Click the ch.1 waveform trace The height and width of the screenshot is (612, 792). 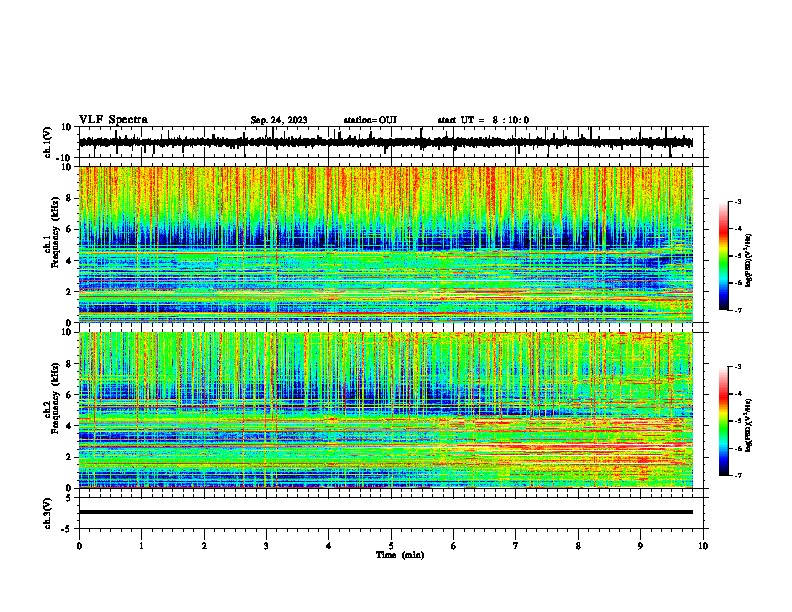click(x=386, y=142)
